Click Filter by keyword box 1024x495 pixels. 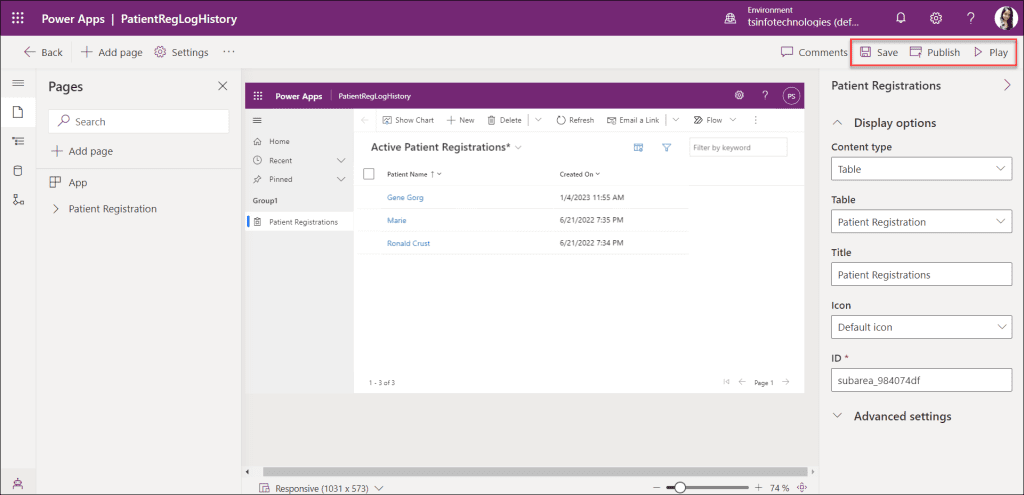click(x=738, y=148)
